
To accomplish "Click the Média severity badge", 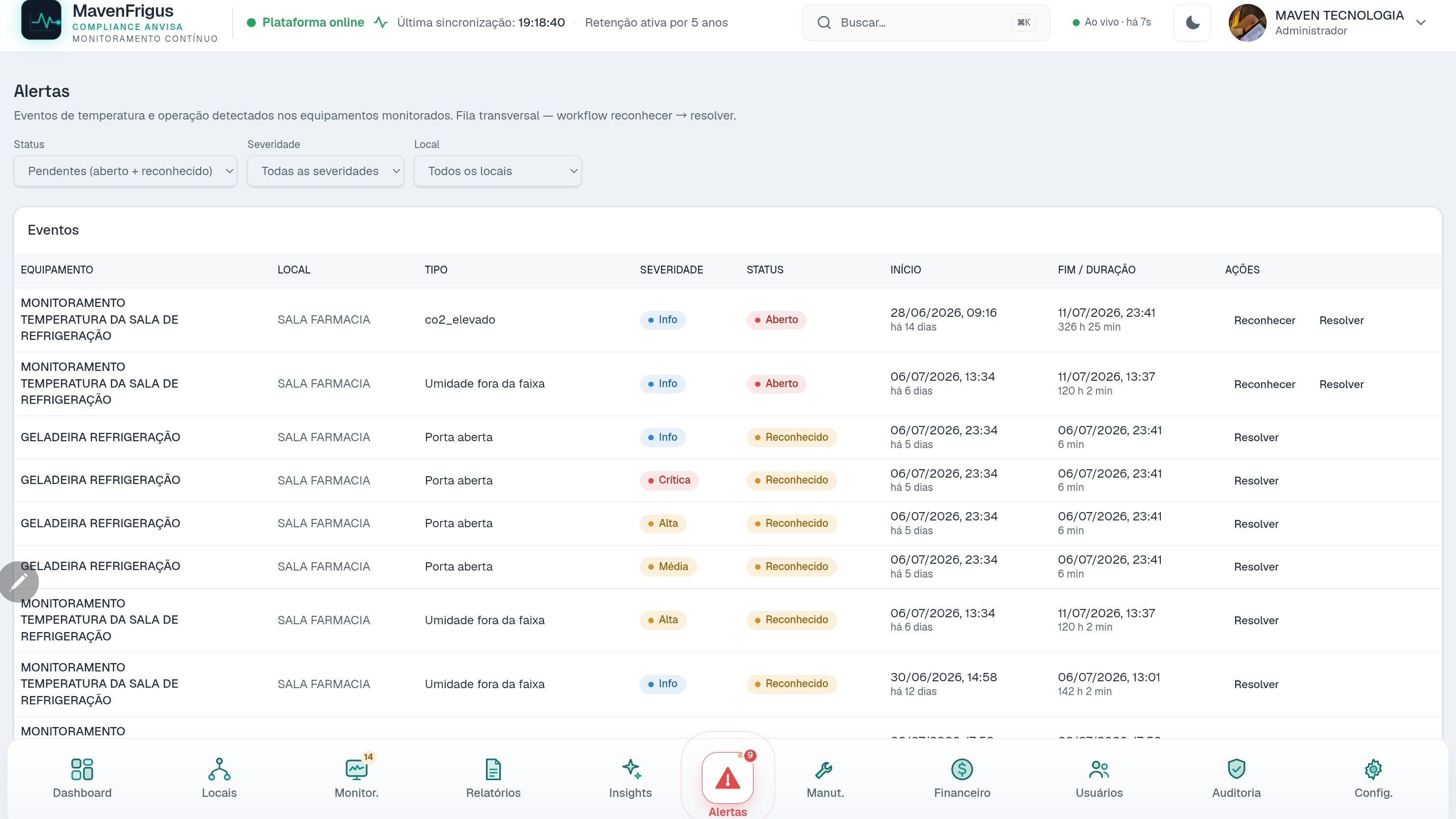I will (x=667, y=566).
